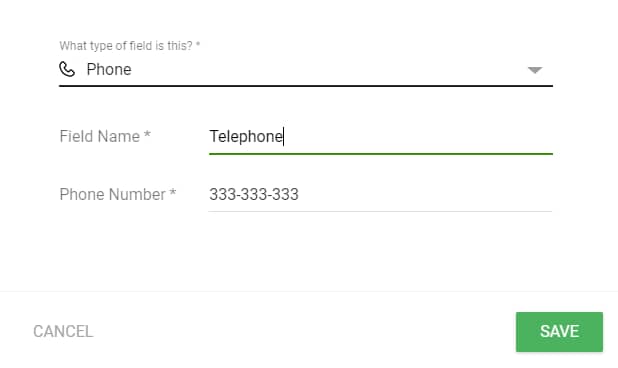This screenshot has width=618, height=368.
Task: Select the Phone field type combo box
Action: pos(306,70)
